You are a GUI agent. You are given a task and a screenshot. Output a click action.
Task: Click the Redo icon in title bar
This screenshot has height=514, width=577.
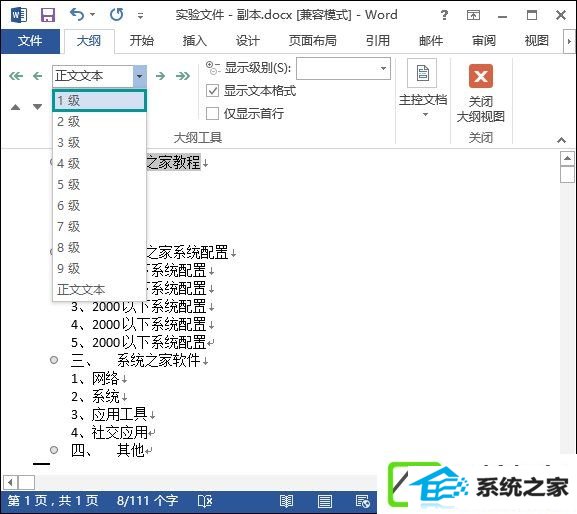tap(117, 15)
